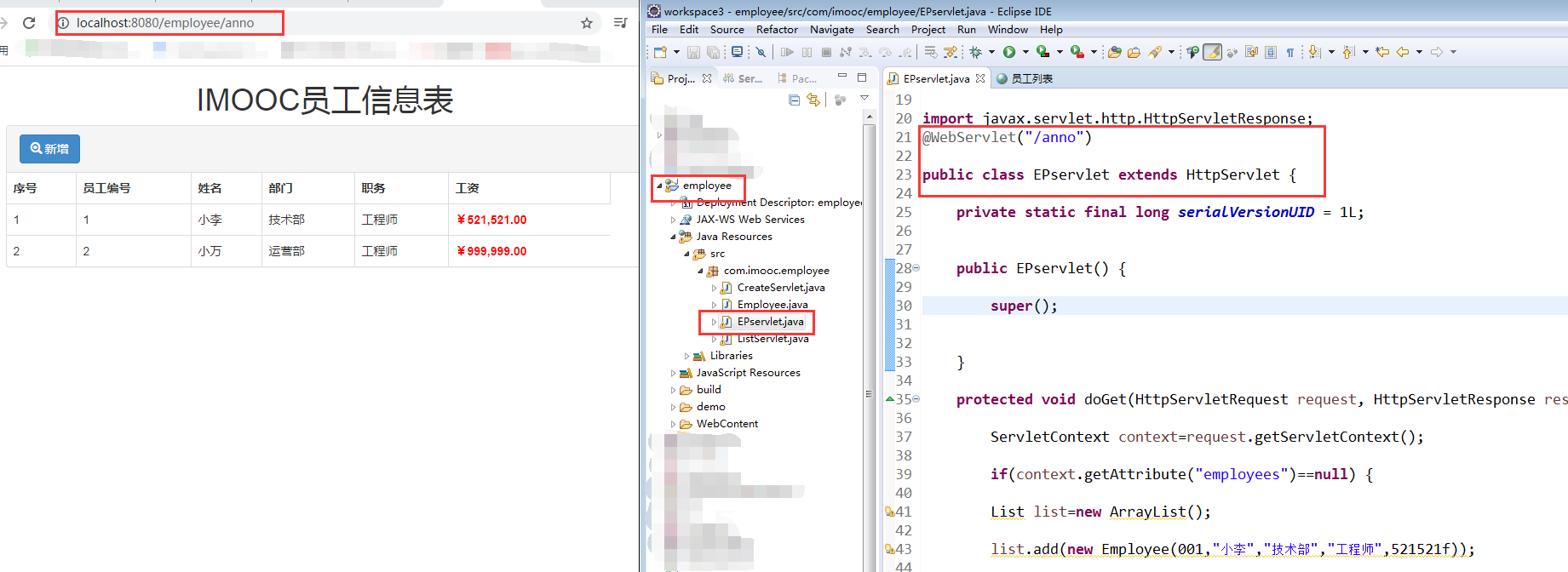Image resolution: width=1568 pixels, height=572 pixels.
Task: Click the Suspend debug icon
Action: [807, 52]
